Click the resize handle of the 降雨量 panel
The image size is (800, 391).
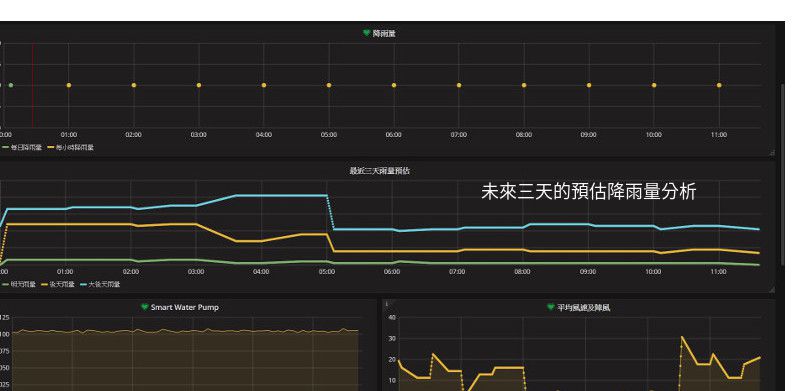tap(771, 152)
